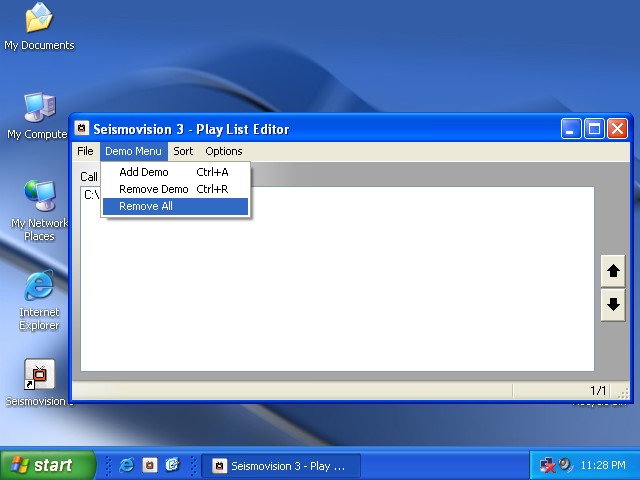This screenshot has width=640, height=480.
Task: Open the File menu
Action: click(85, 151)
